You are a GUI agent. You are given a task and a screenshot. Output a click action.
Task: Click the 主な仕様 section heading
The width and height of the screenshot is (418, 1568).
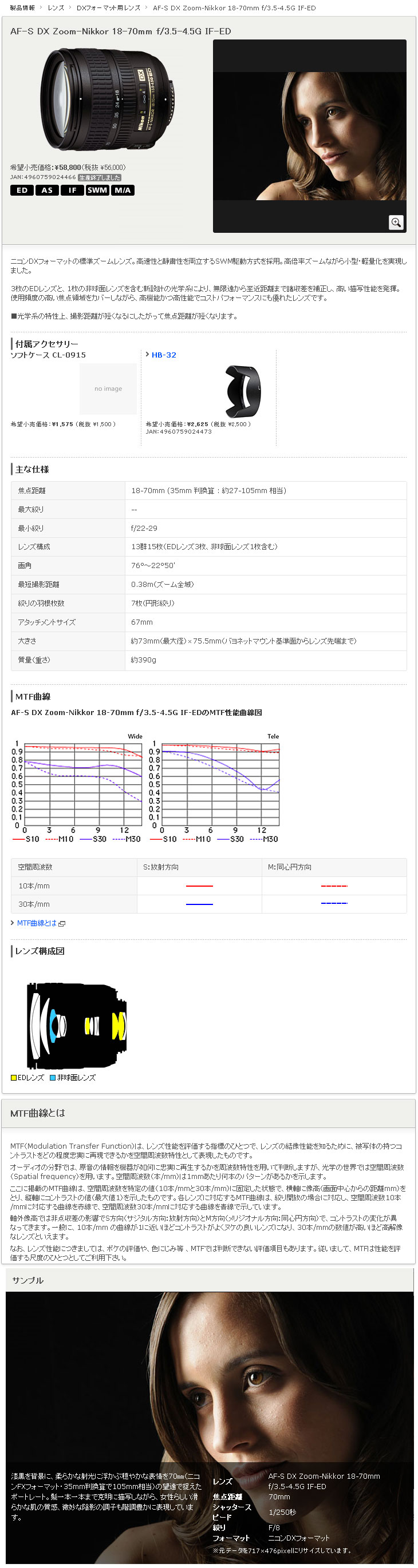click(x=32, y=469)
